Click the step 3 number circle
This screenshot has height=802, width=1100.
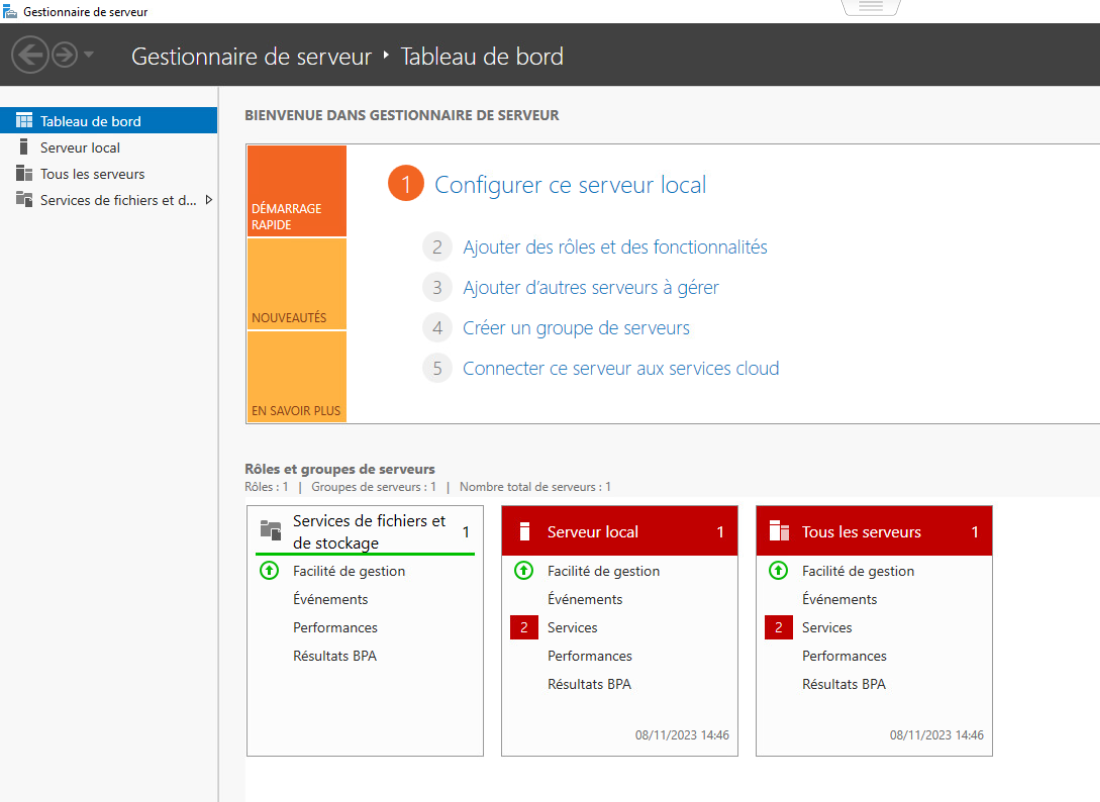pos(437,288)
